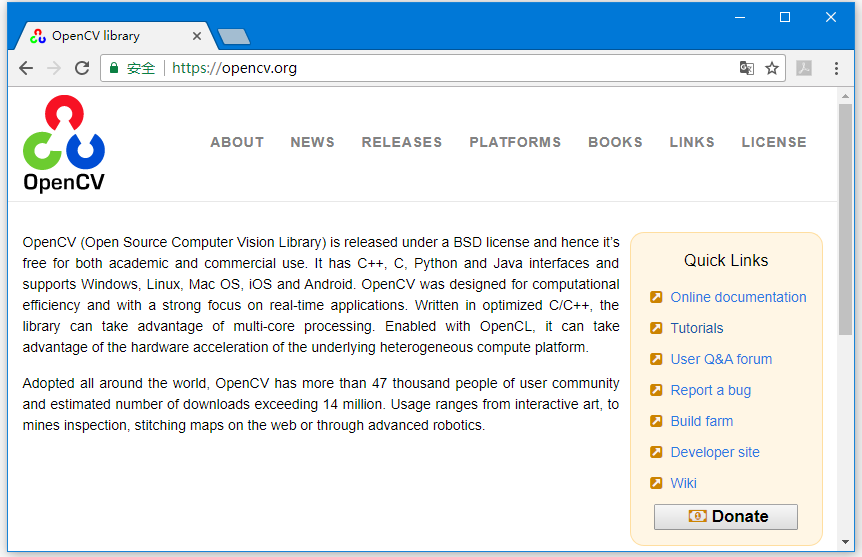The height and width of the screenshot is (557, 862).
Task: Open the Wiki link
Action: point(683,483)
